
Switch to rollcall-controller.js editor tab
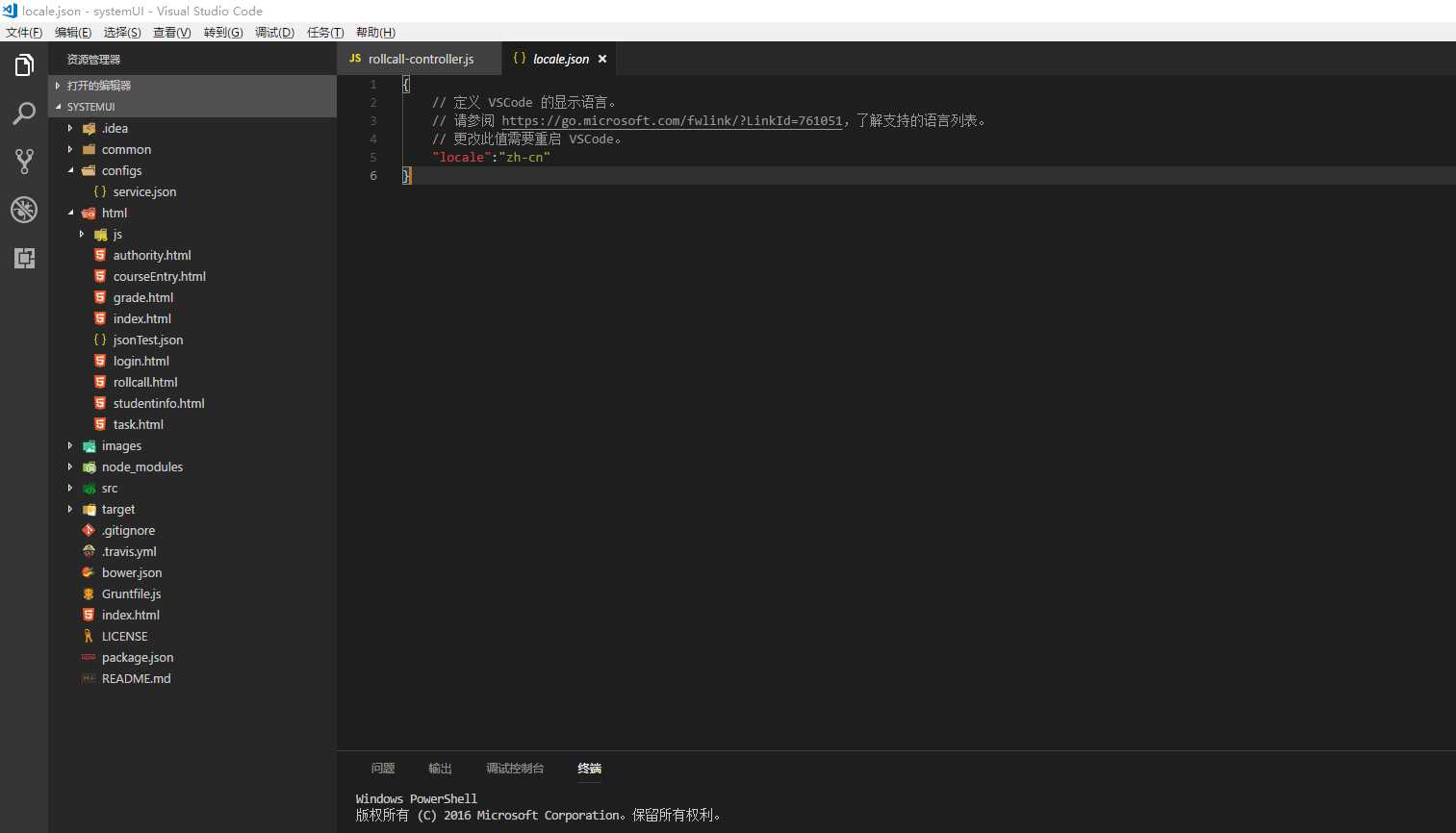(x=420, y=59)
